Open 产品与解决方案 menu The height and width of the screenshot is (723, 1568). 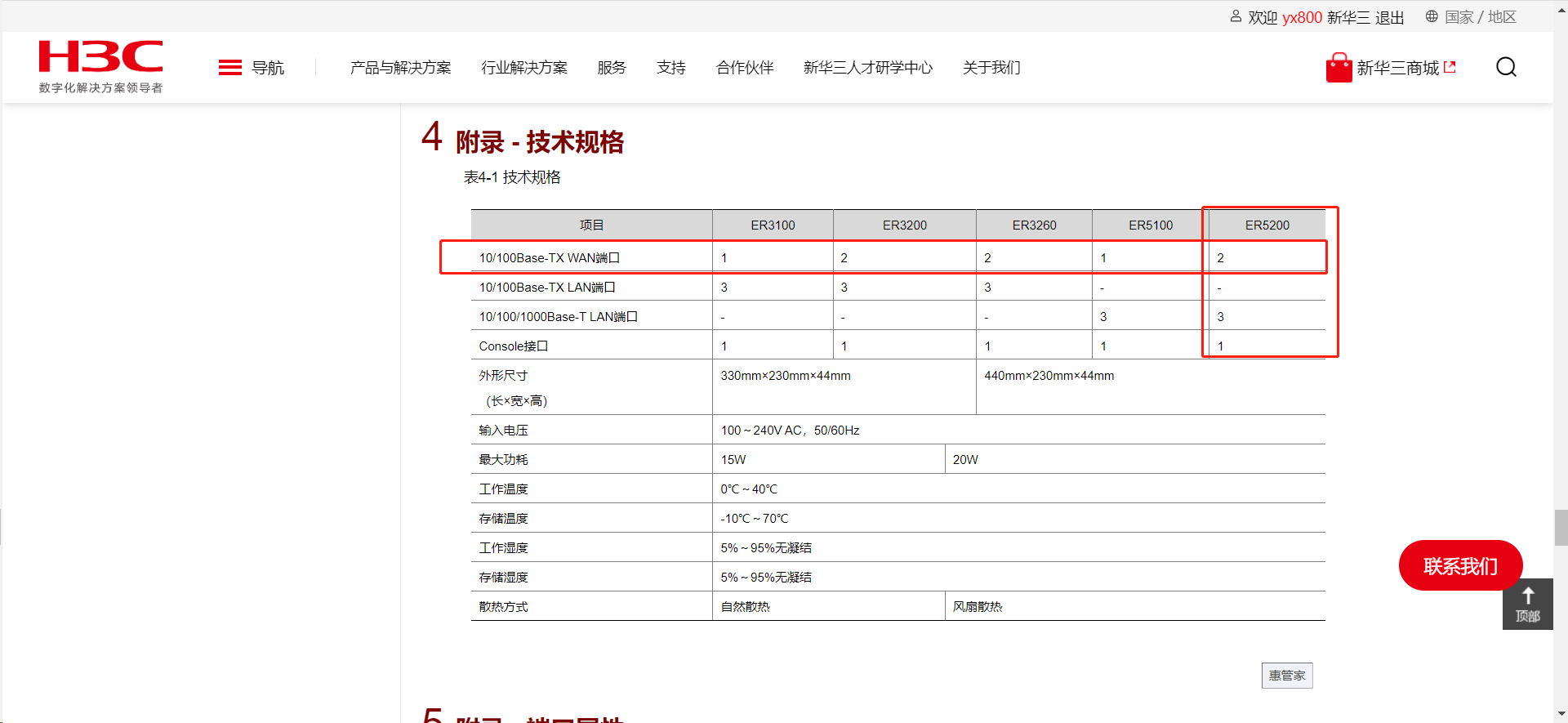click(x=400, y=68)
